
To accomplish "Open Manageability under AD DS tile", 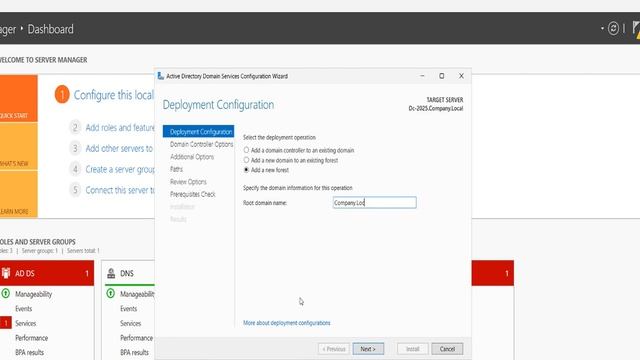I will click(x=33, y=294).
